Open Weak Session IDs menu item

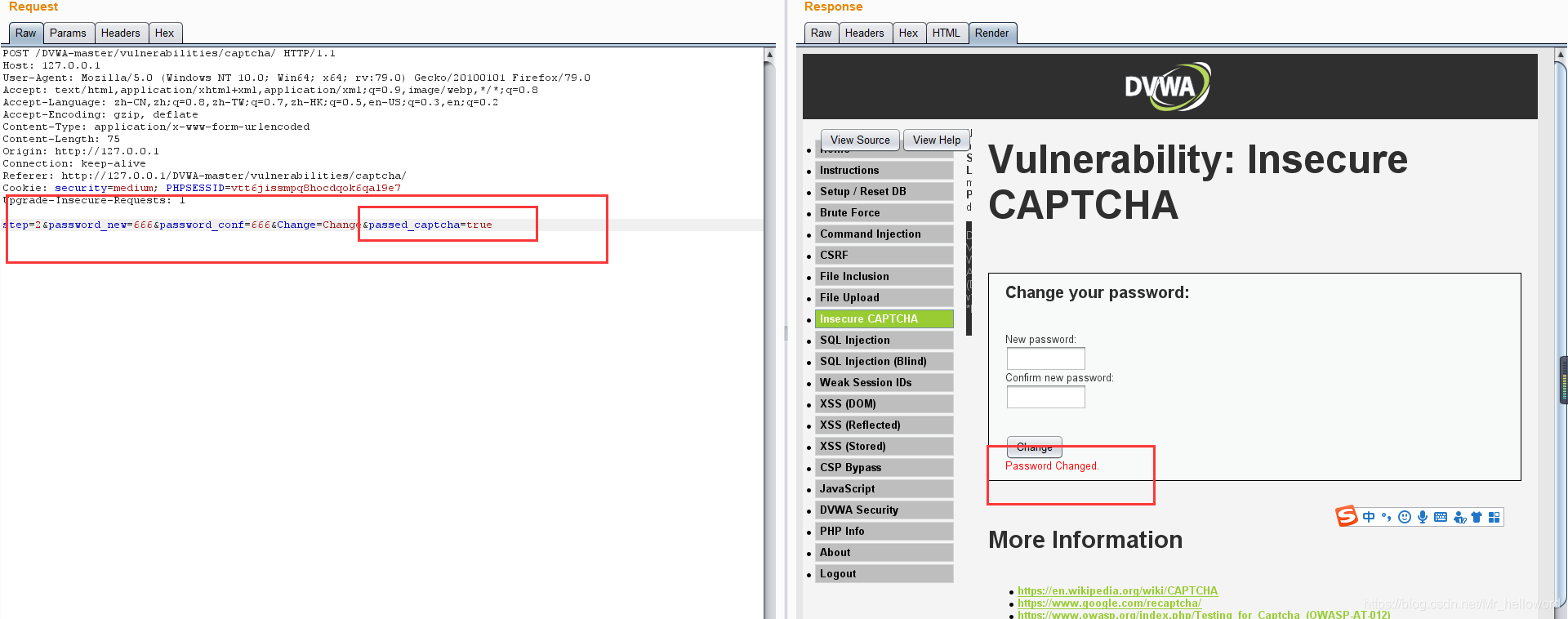[x=884, y=382]
